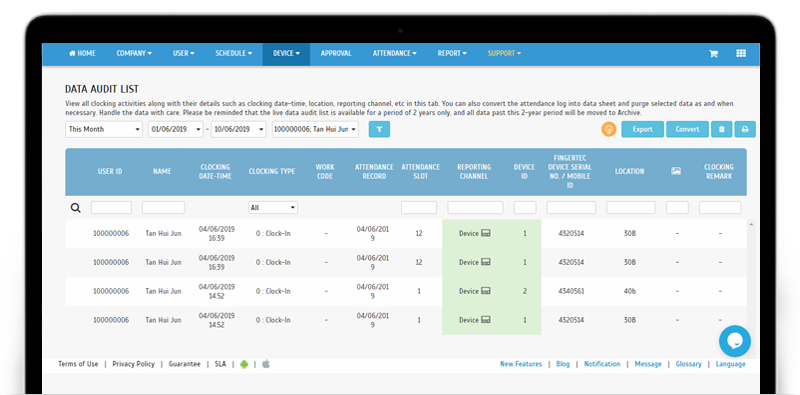
Task: Open the Guarantee link
Action: coord(185,364)
